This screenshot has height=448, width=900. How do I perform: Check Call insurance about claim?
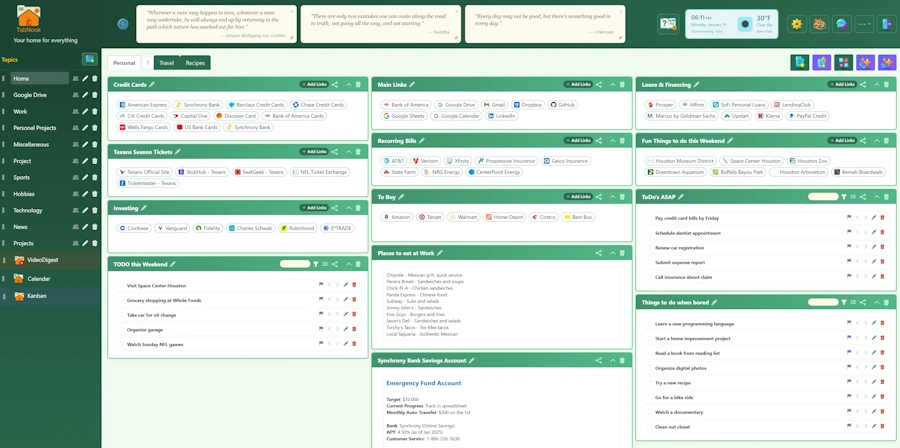[649, 277]
